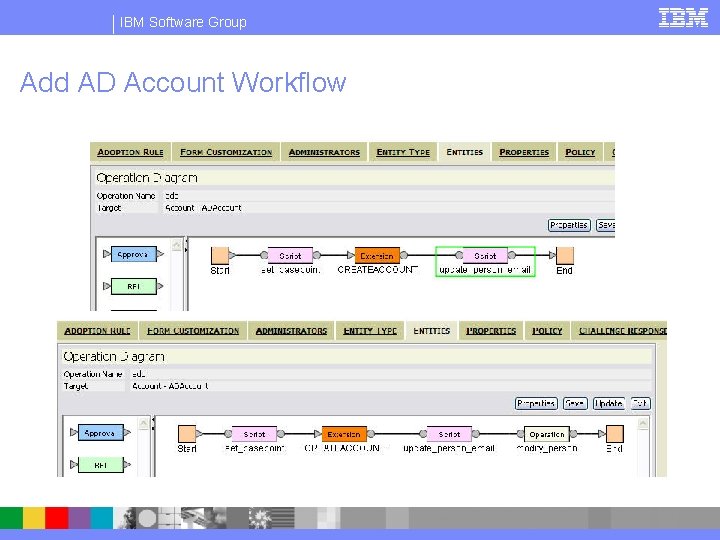The height and width of the screenshot is (540, 720).
Task: Select Entities tab in lower panel
Action: [431, 331]
